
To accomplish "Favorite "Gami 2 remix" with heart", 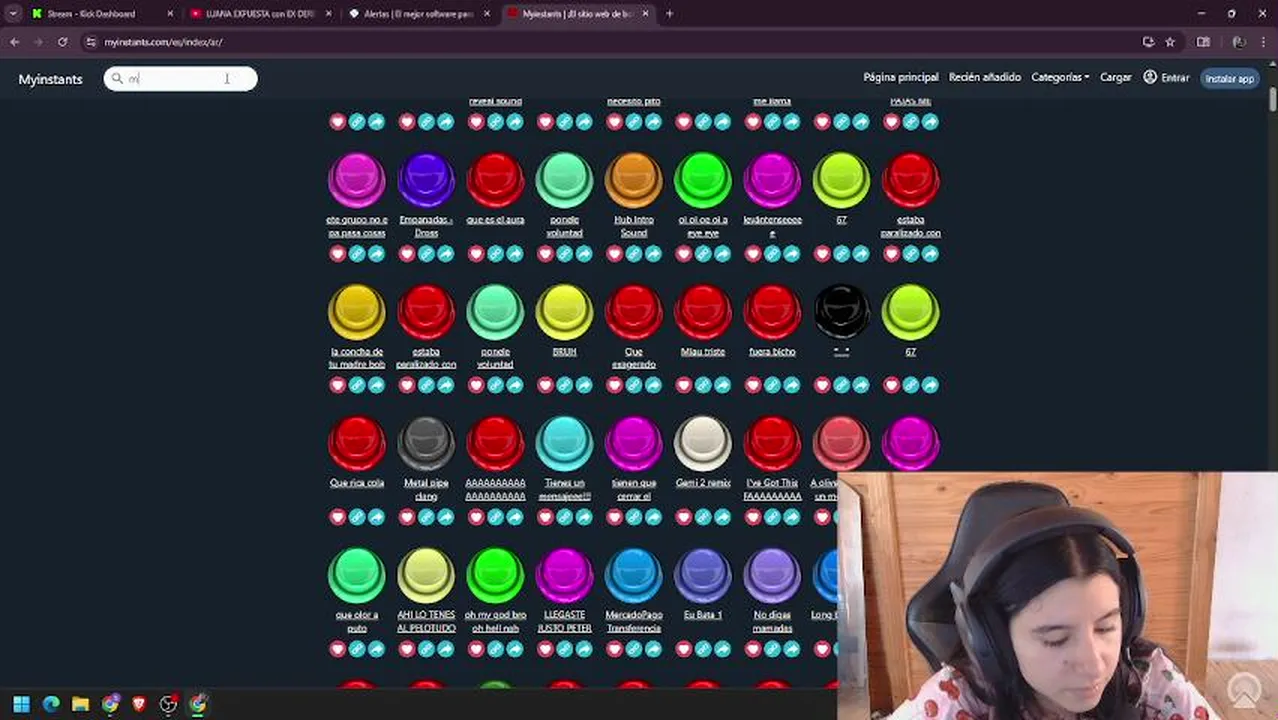I will (x=684, y=517).
